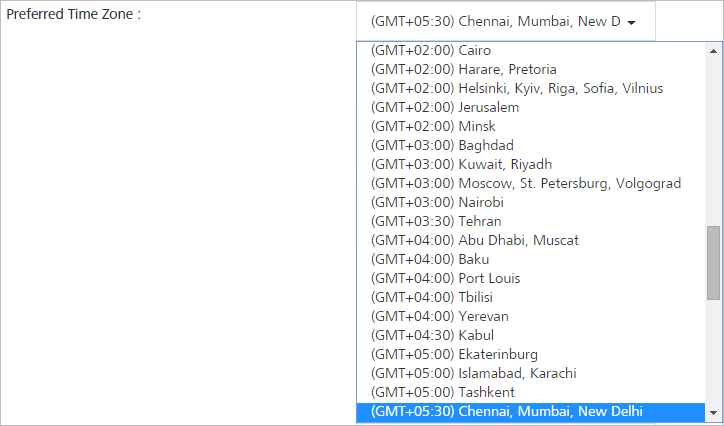Select the Nairobi time zone
The width and height of the screenshot is (724, 426).
pyautogui.click(x=531, y=202)
